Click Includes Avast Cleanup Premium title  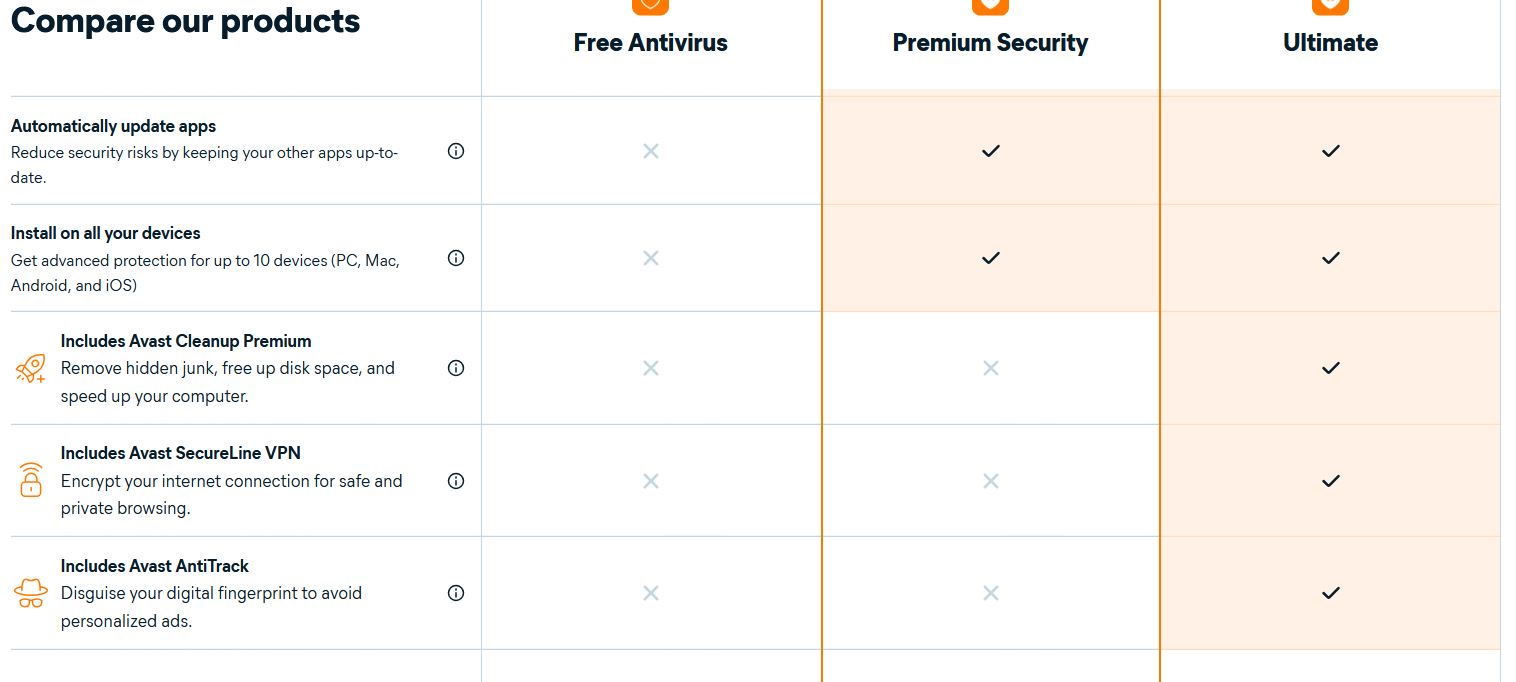coord(186,341)
